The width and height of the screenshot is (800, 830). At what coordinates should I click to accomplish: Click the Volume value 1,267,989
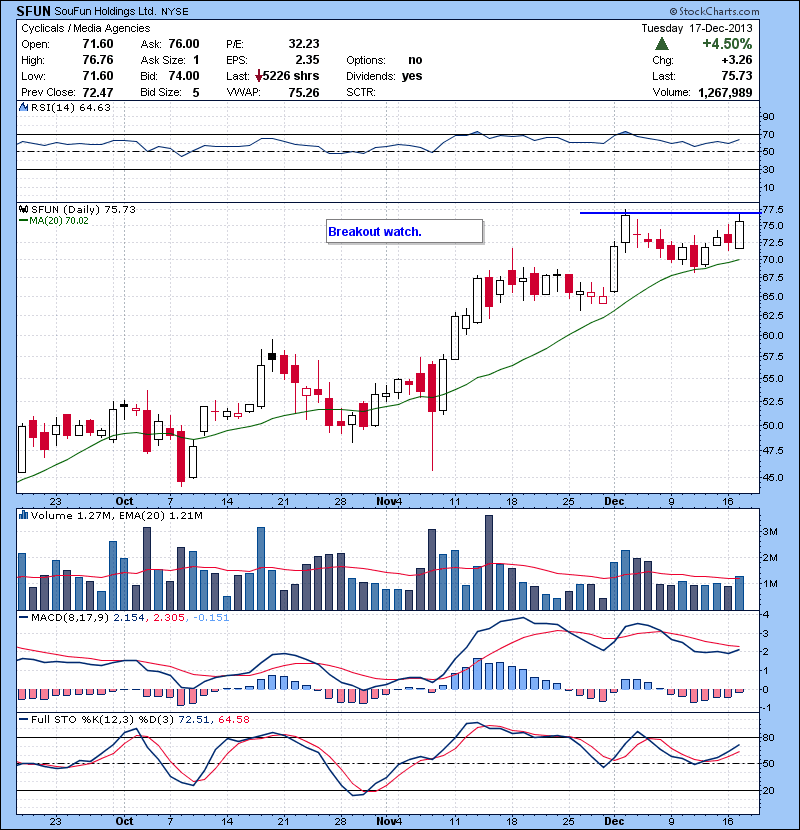coord(725,93)
